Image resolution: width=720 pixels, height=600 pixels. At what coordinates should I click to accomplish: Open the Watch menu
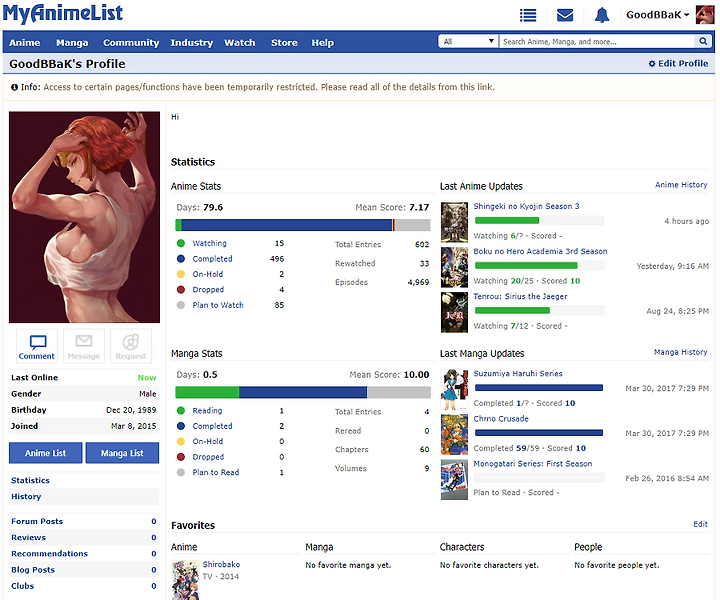tap(240, 43)
